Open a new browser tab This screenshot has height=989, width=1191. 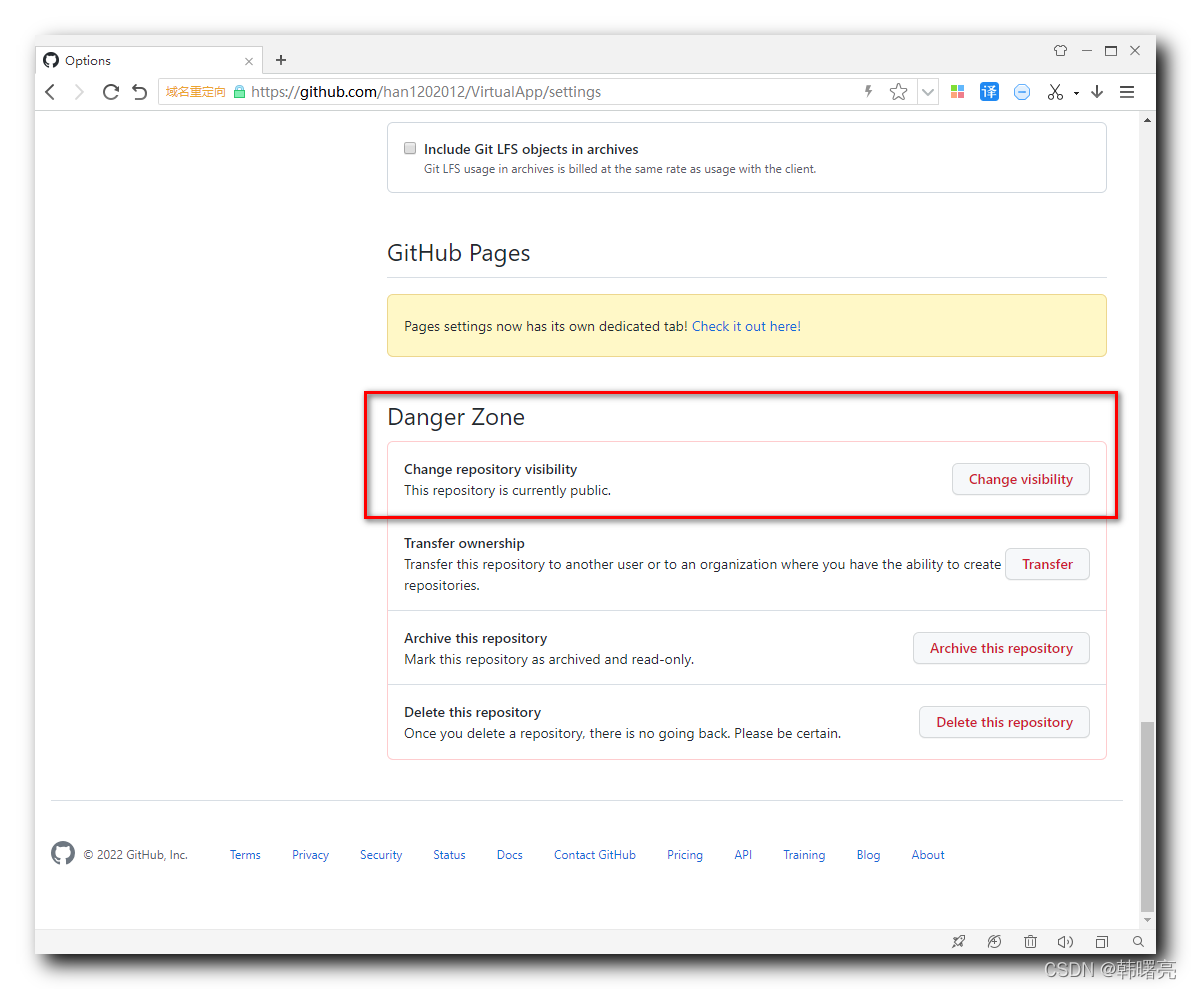tap(281, 60)
